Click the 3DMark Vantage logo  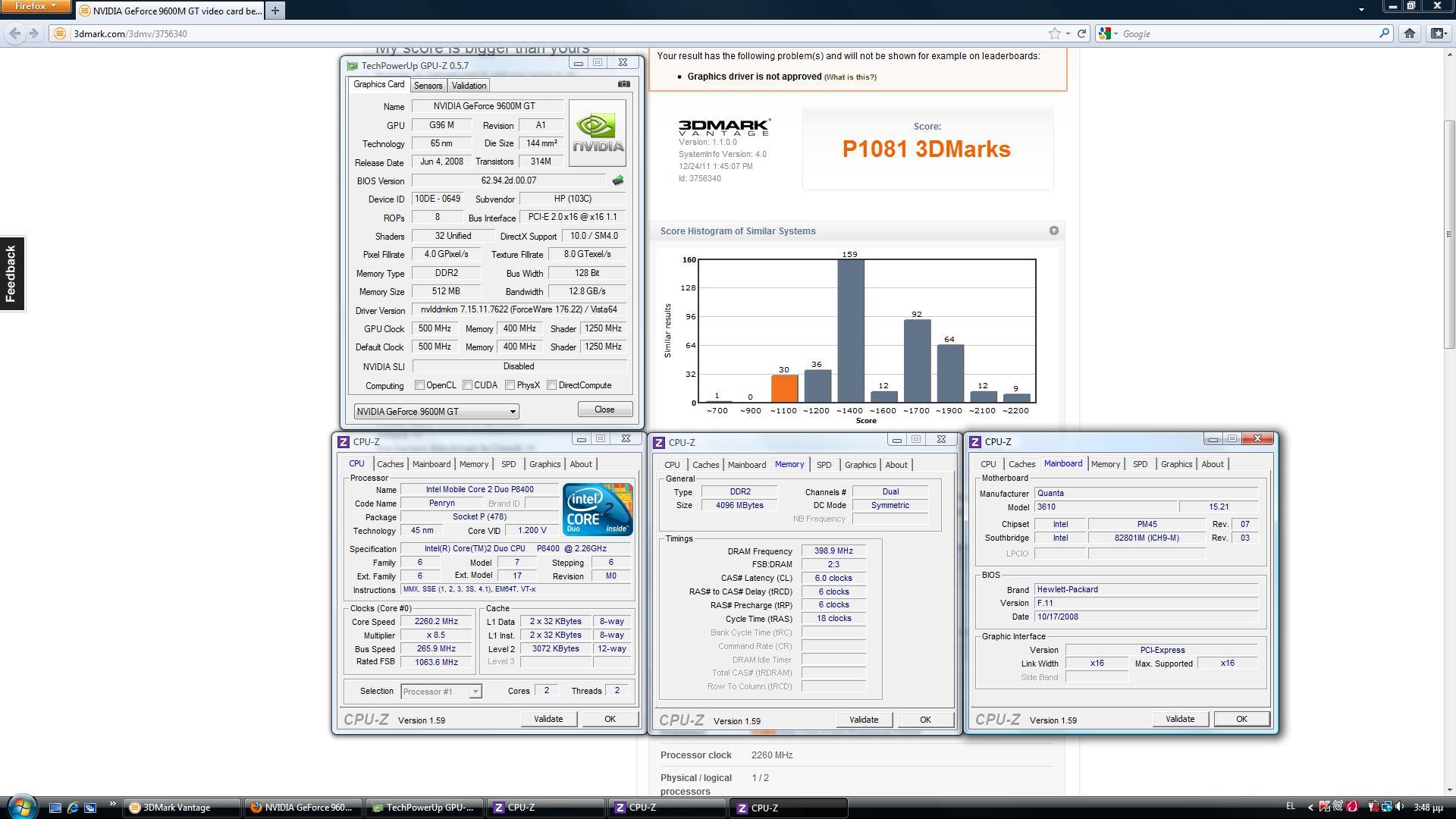(x=724, y=127)
